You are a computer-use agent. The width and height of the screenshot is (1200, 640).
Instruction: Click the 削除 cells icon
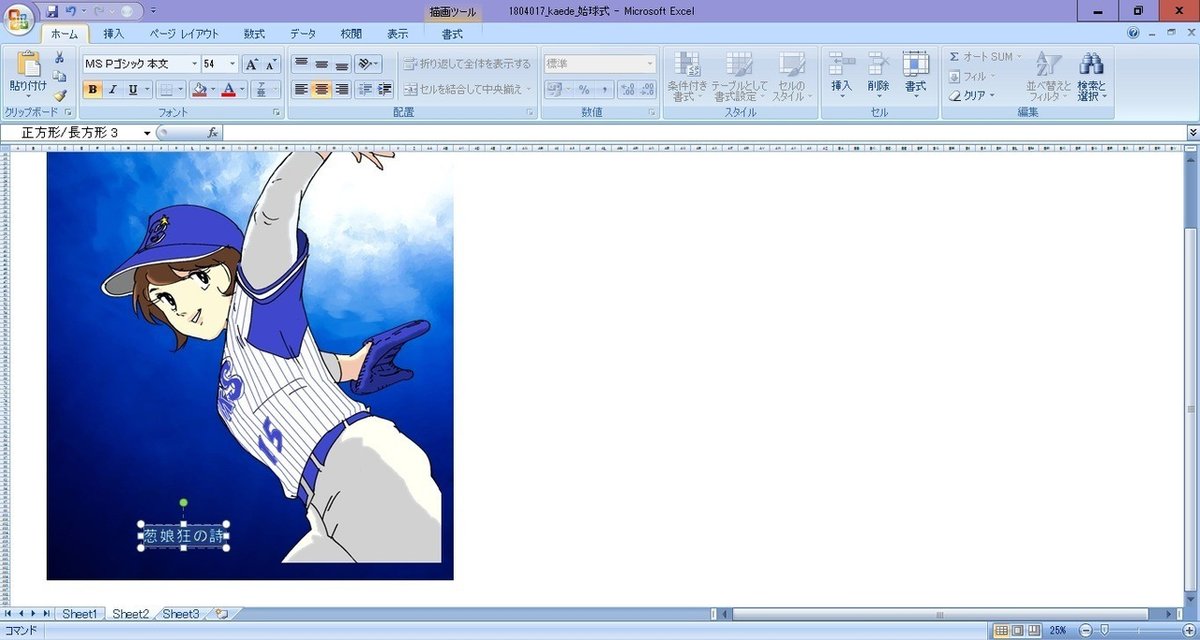tap(878, 74)
